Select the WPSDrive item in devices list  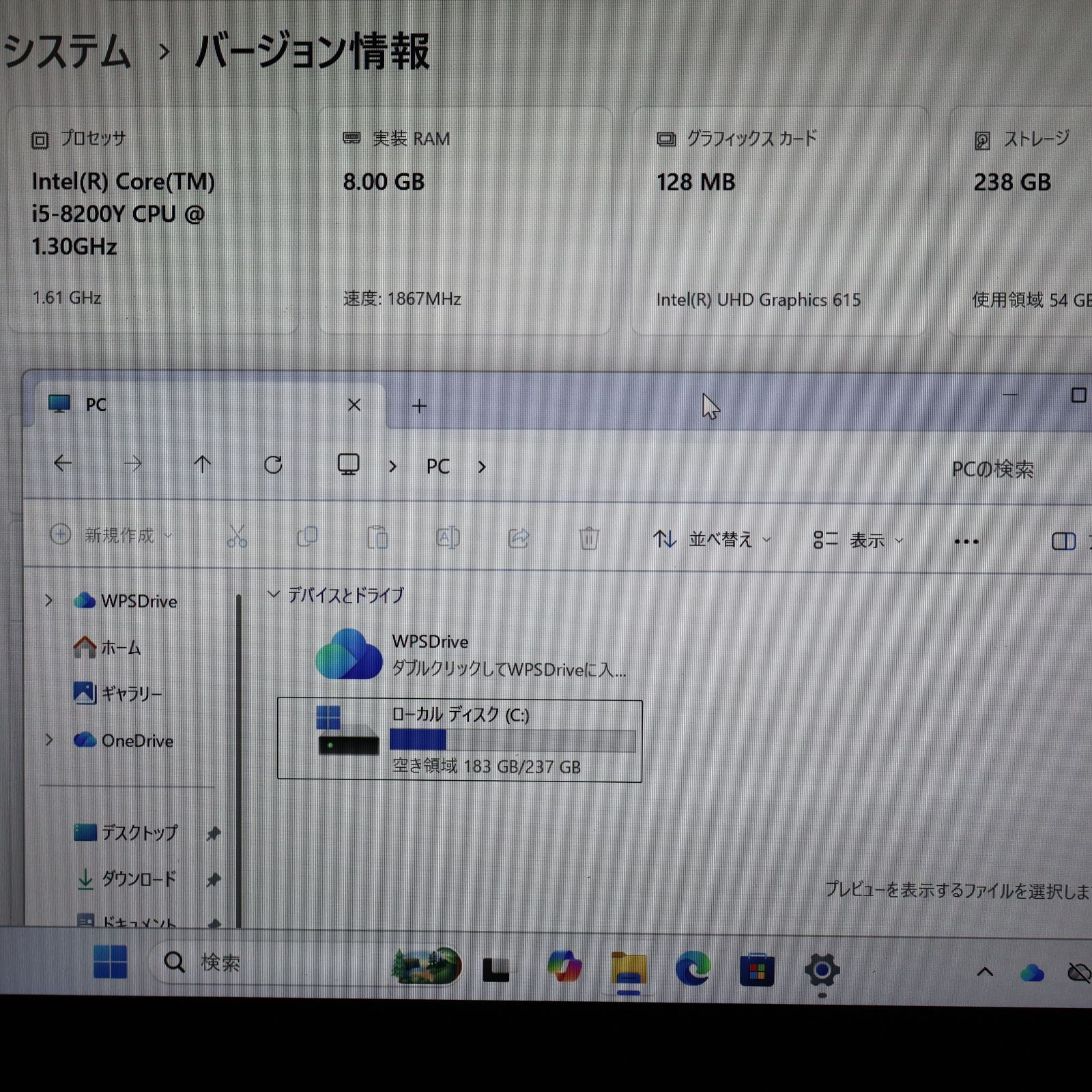coord(471,655)
